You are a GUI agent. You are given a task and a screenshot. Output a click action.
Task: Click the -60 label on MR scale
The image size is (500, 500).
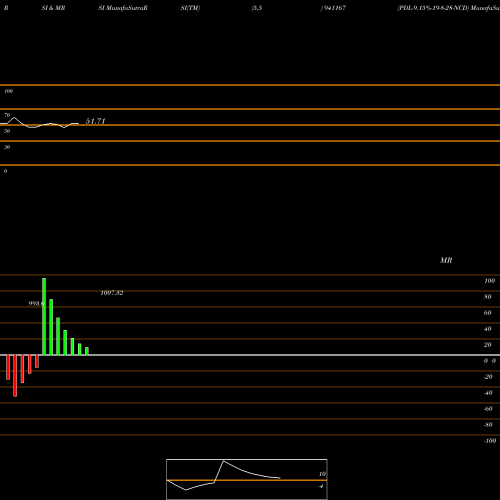(488, 409)
